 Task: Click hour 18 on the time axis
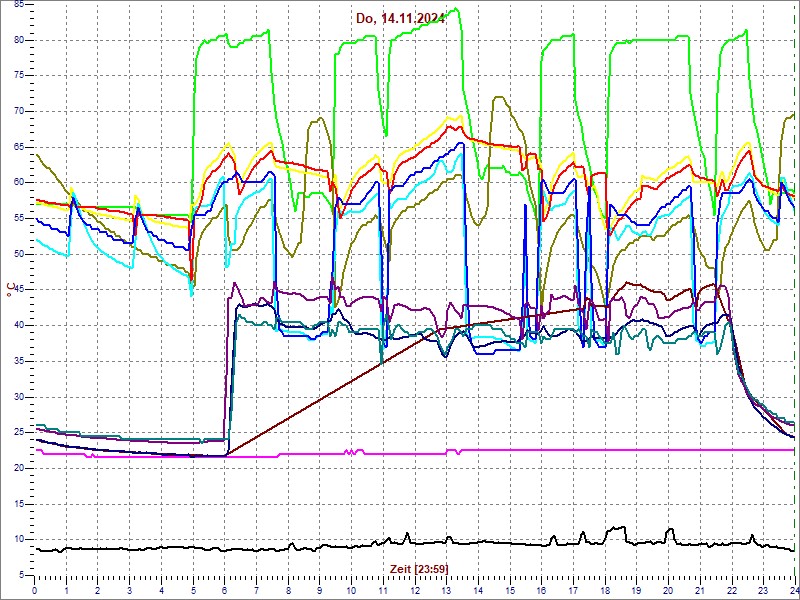coord(605,590)
